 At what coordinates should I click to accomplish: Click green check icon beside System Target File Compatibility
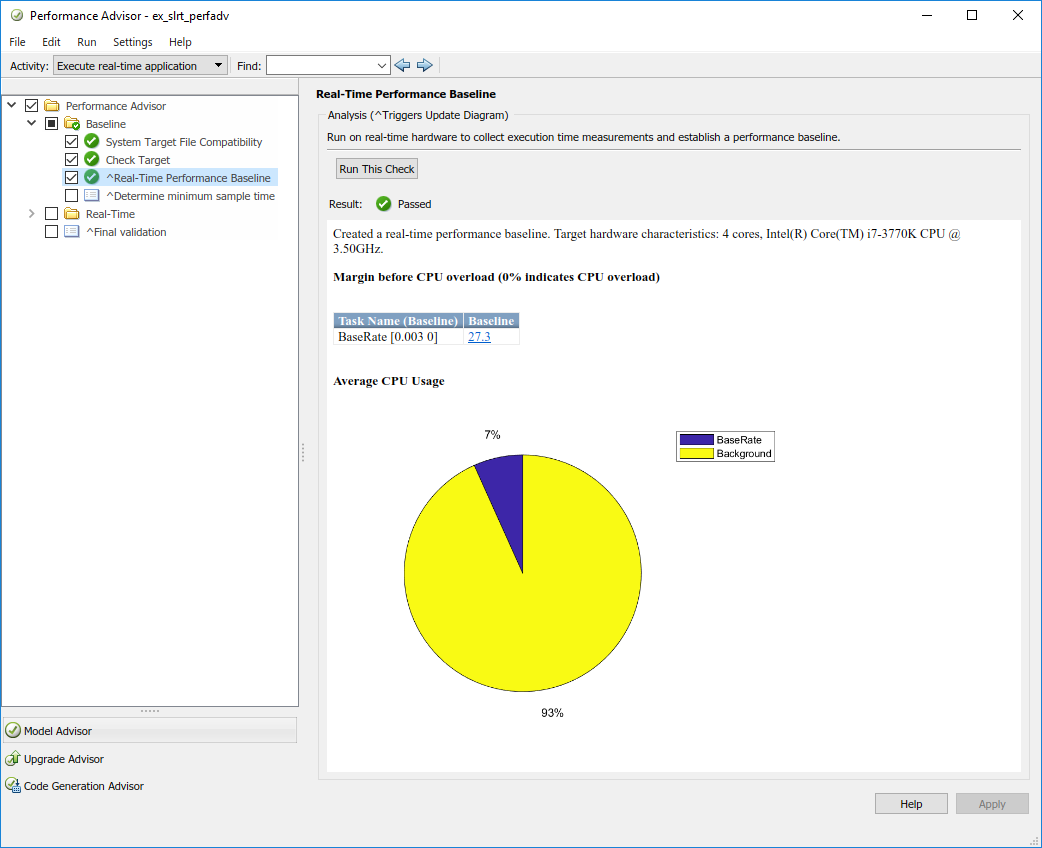tap(92, 142)
